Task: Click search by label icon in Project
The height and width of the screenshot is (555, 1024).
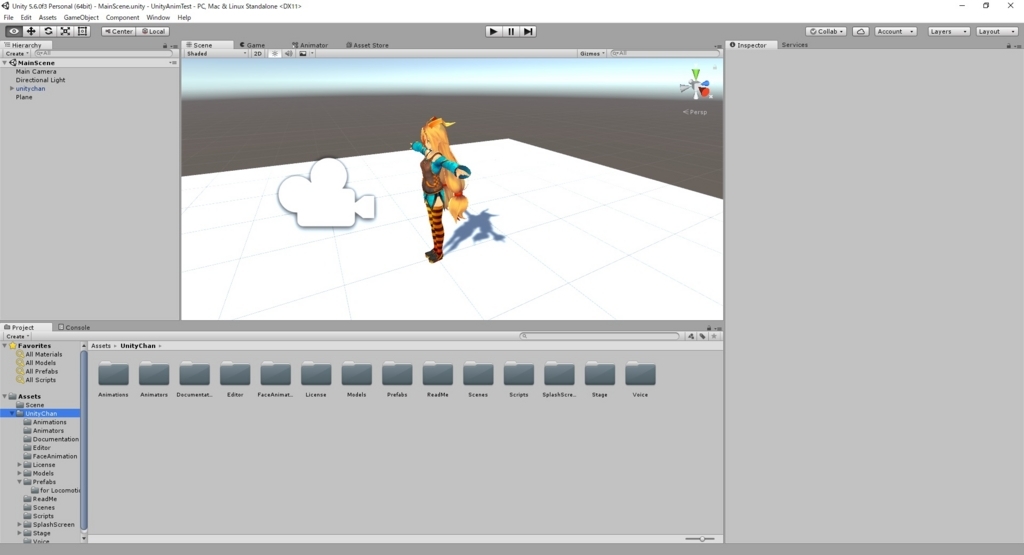Action: coord(703,336)
